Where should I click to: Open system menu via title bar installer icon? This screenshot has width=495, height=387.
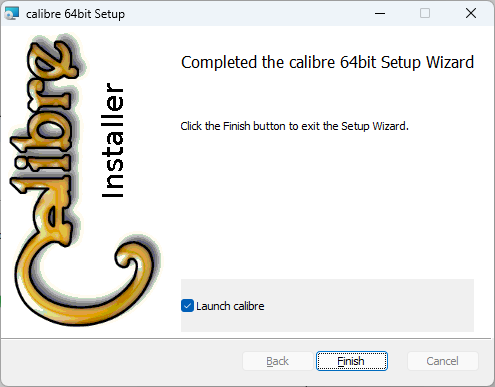[x=12, y=14]
